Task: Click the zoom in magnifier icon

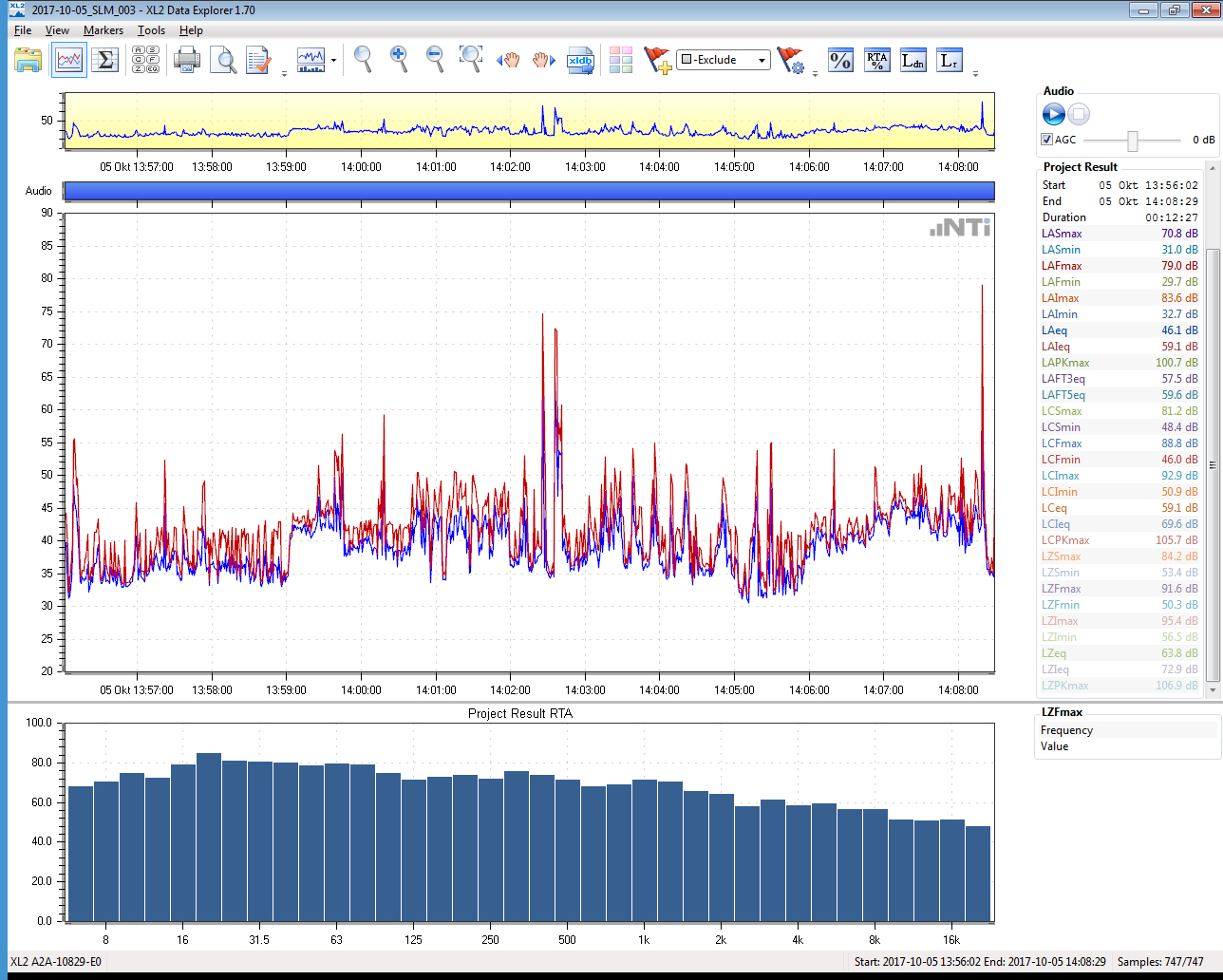Action: [x=399, y=59]
